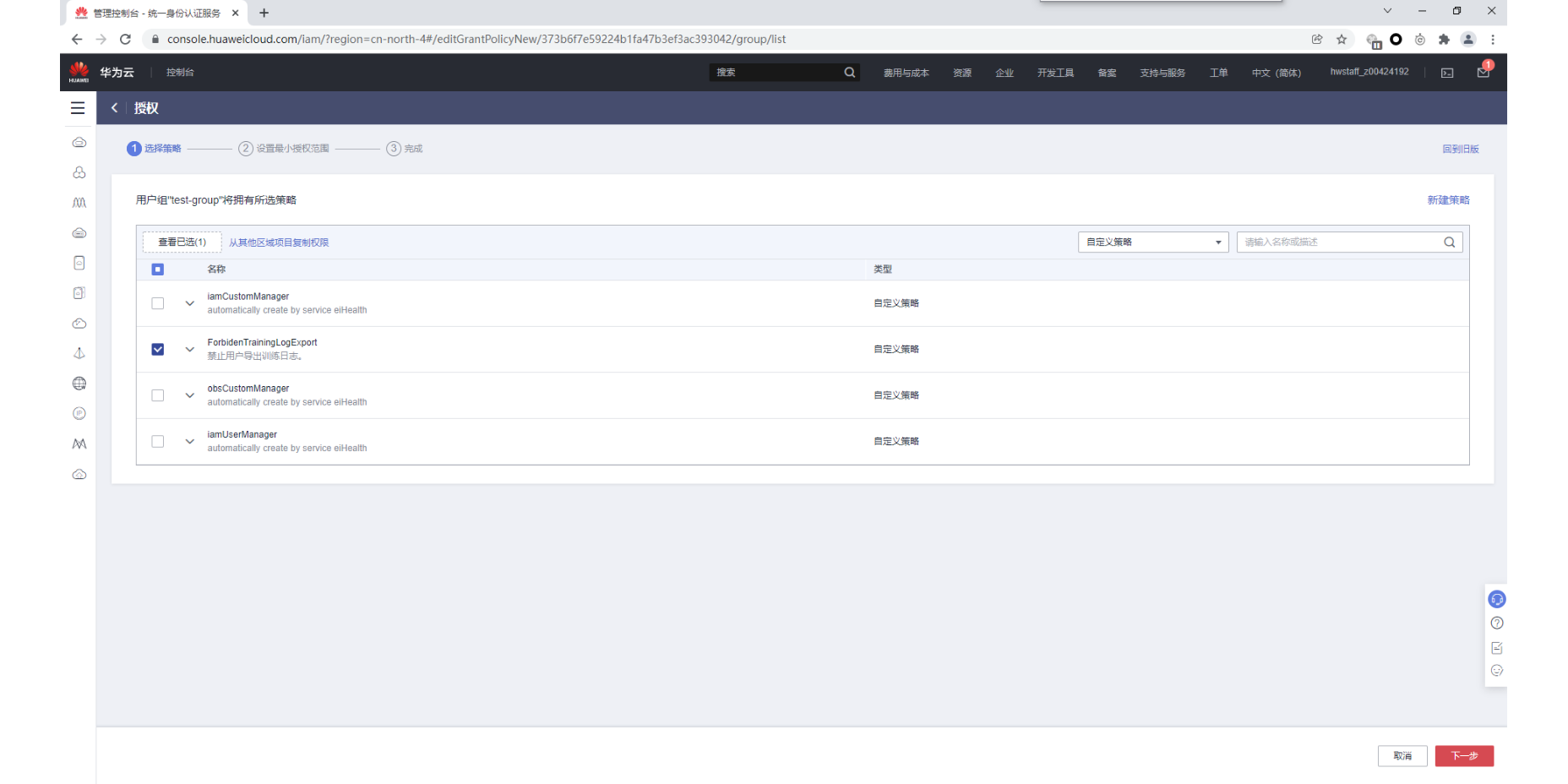Screen dimensions: 1568x784
Task: Click the 控制台 console link
Action: (x=180, y=73)
